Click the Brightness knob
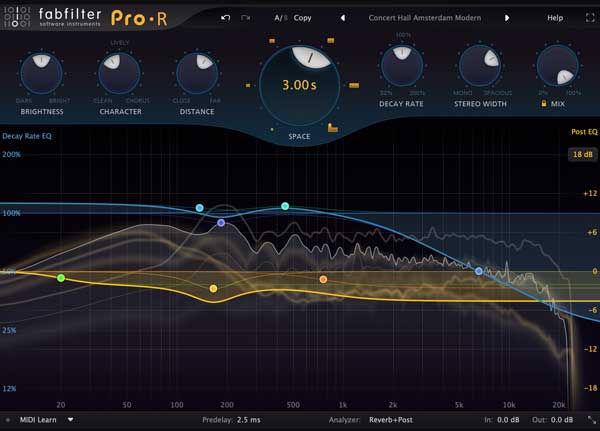The image size is (600, 431). click(41, 73)
